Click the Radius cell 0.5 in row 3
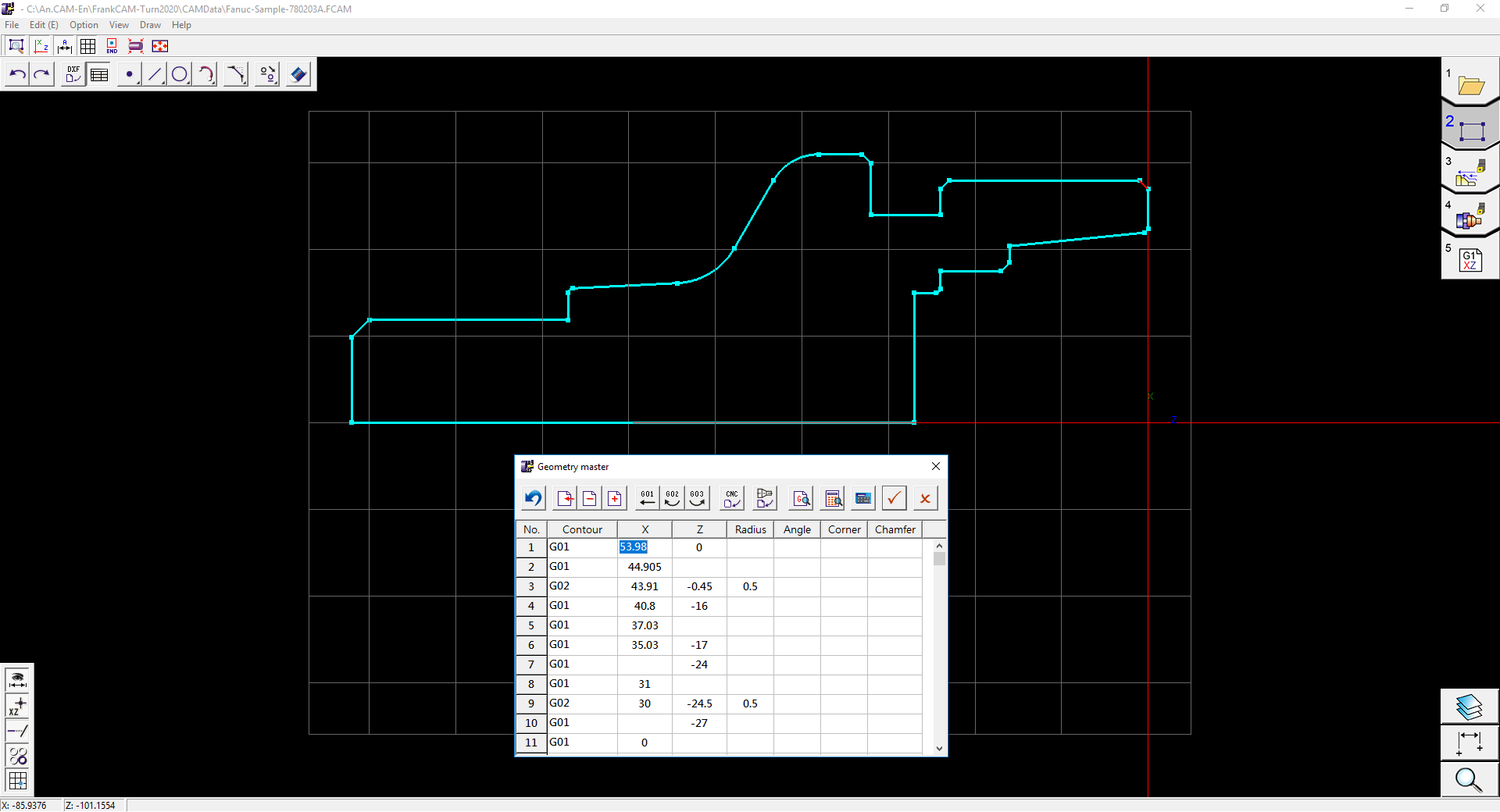Screen dimensions: 1500x812 [750, 586]
